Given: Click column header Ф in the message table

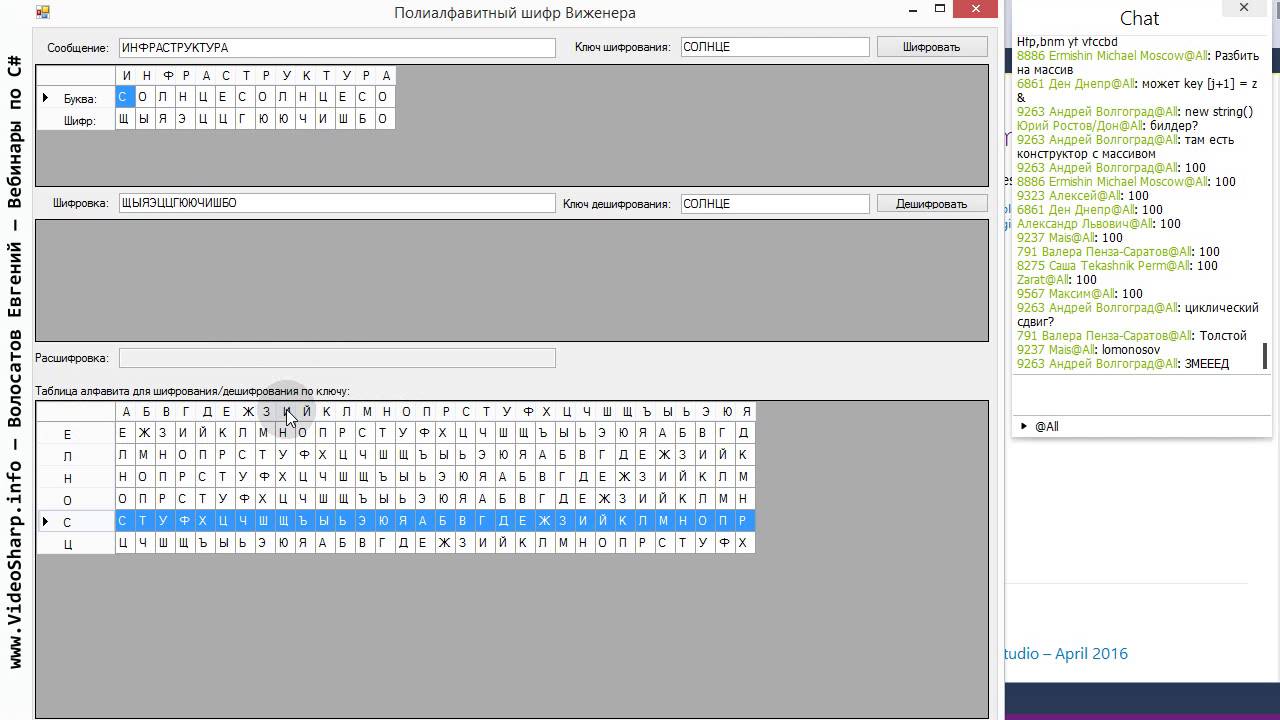Looking at the screenshot, I should point(166,76).
